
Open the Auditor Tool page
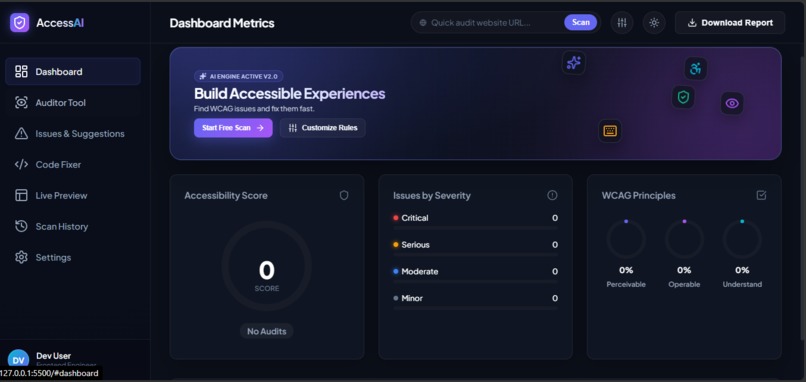point(72,103)
